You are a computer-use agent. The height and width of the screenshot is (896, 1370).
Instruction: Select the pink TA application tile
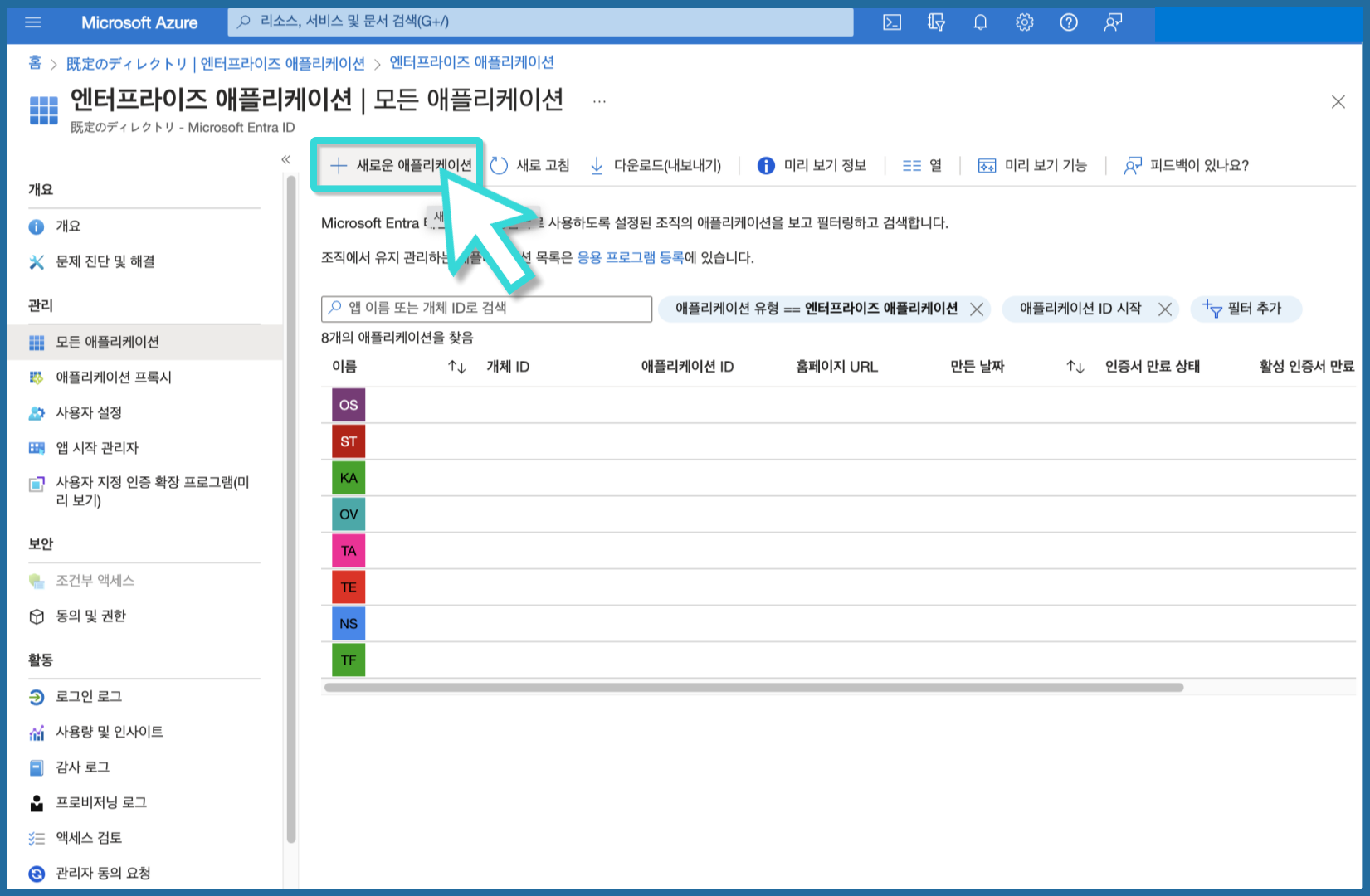(349, 551)
